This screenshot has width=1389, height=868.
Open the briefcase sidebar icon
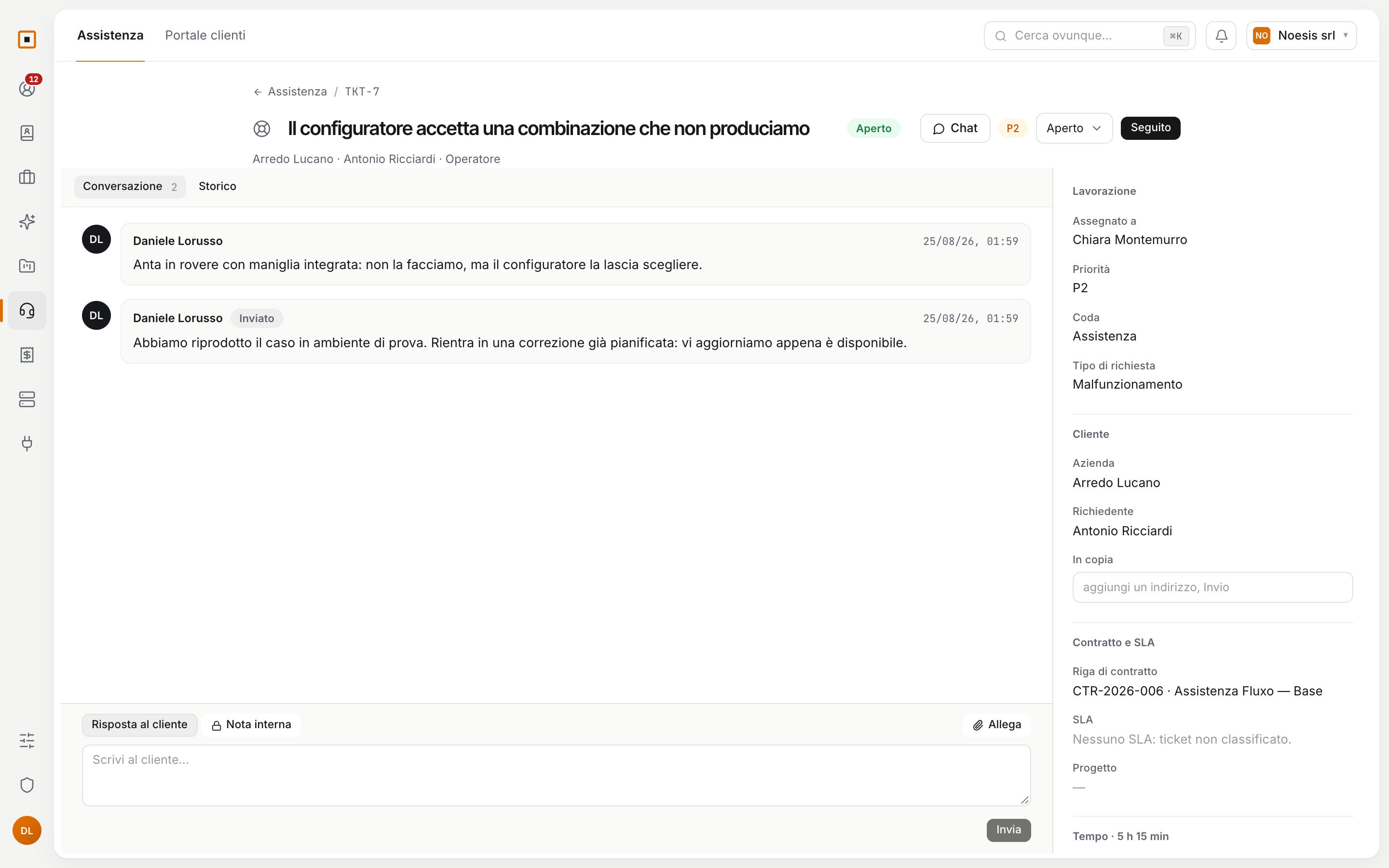[x=27, y=177]
